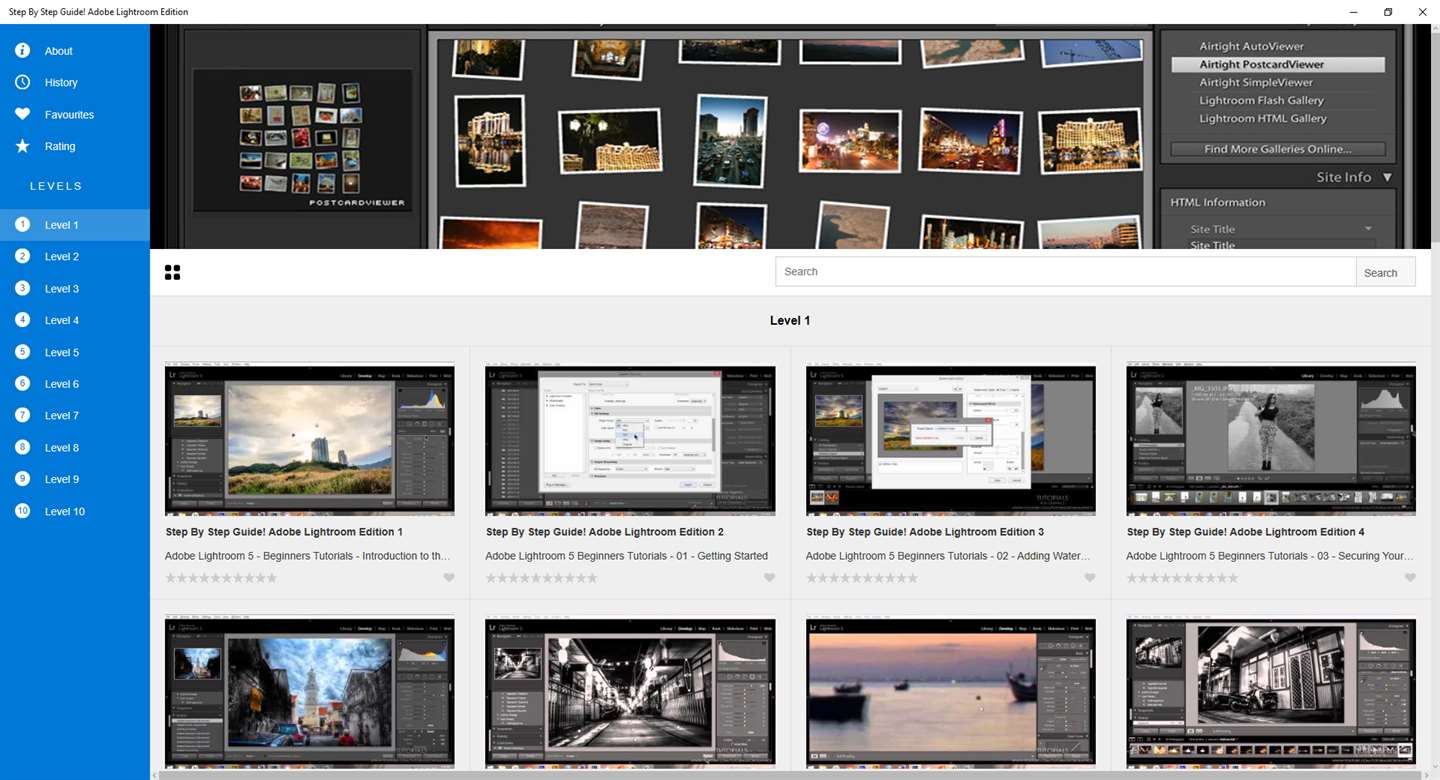Screen dimensions: 1440x780
Task: Open title 'Step By Step Guide! Adobe Lightroom Edition 3'
Action: point(925,532)
